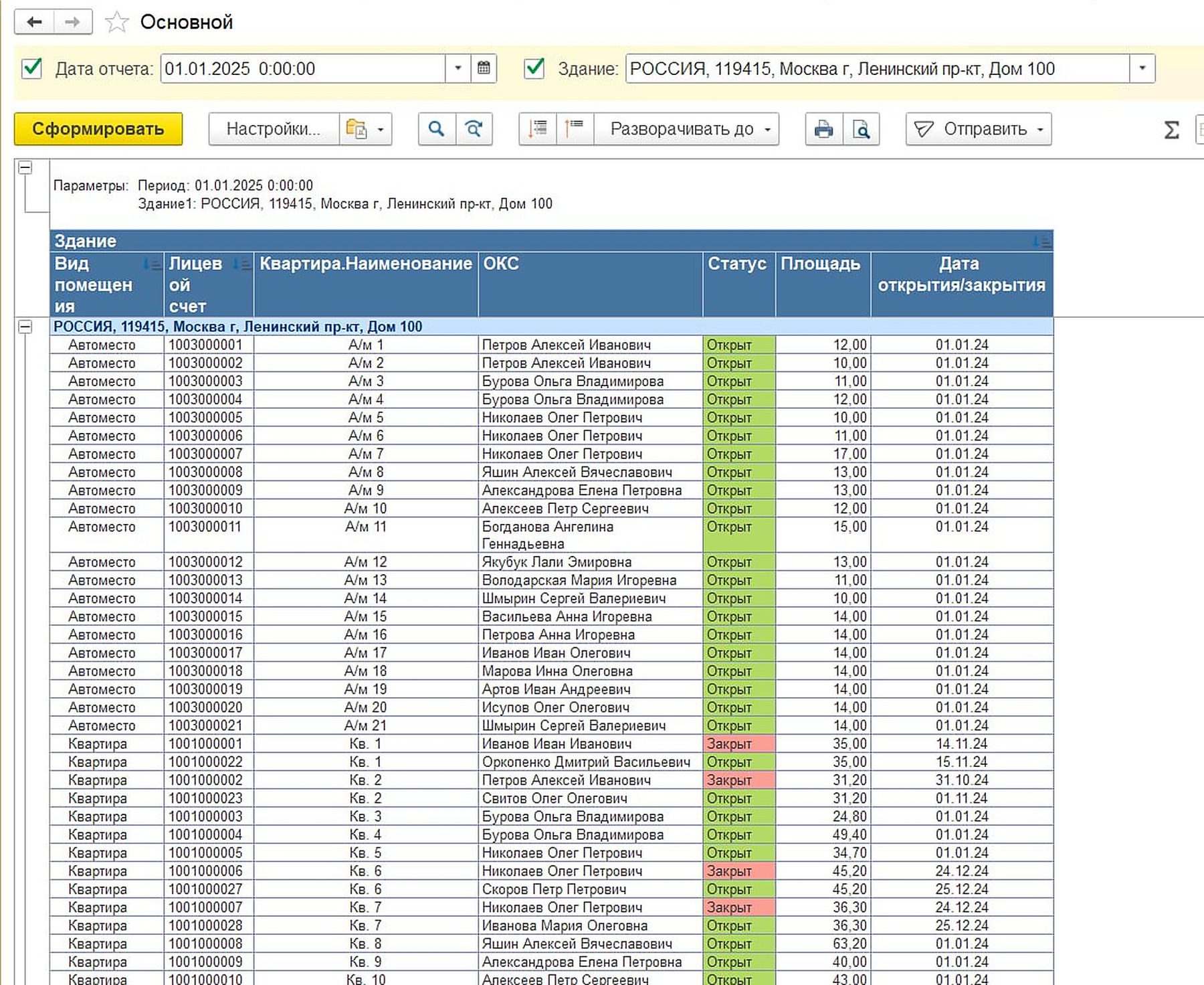1204x985 pixels.
Task: Click the 63,20 area cell
Action: click(x=823, y=944)
